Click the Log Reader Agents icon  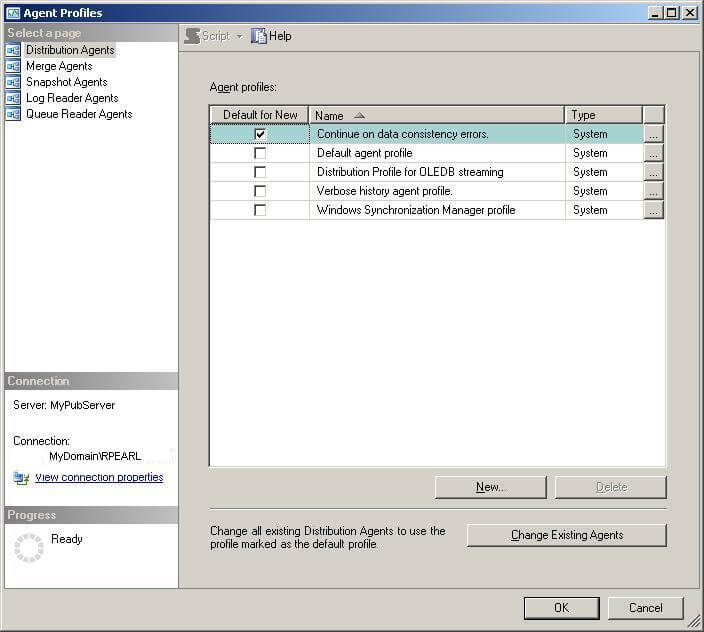click(13, 98)
